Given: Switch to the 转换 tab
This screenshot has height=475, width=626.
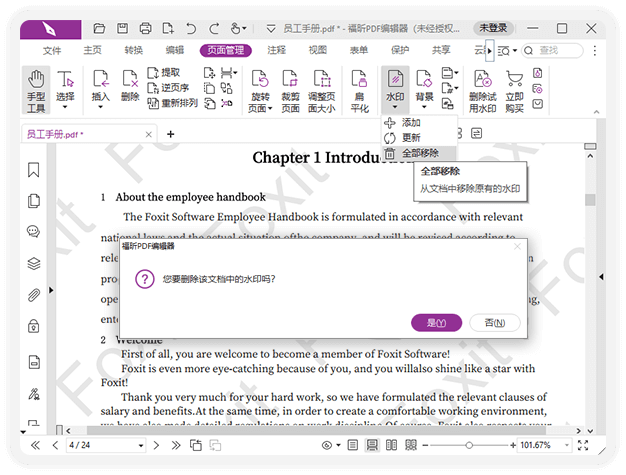Looking at the screenshot, I should click(x=134, y=50).
